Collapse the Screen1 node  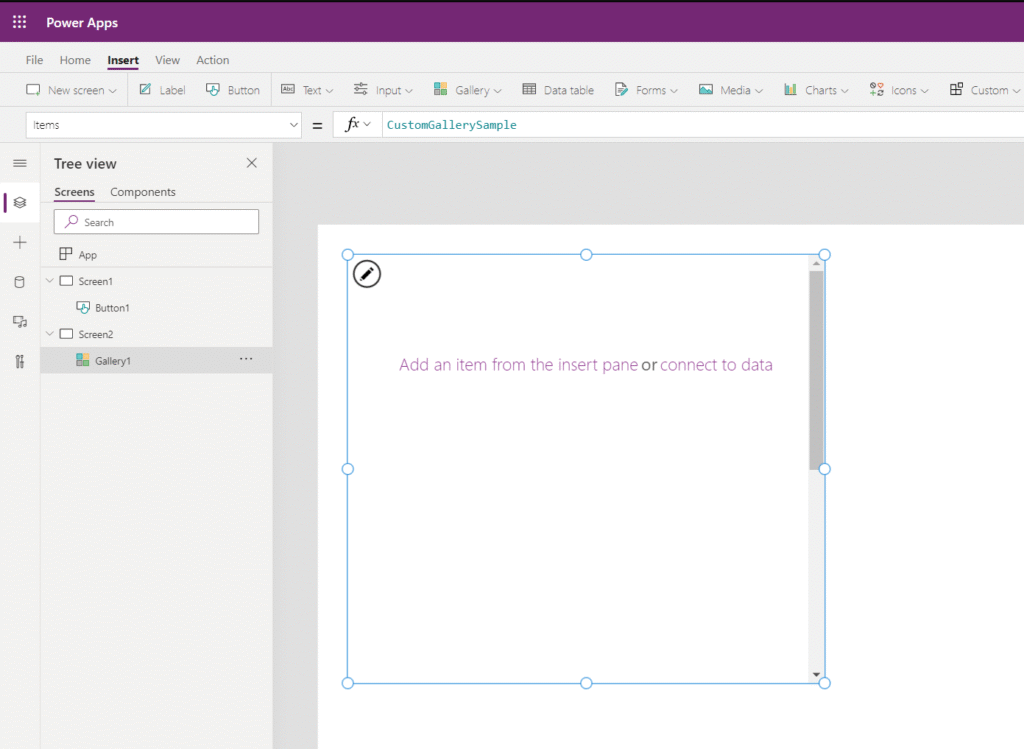click(50, 281)
